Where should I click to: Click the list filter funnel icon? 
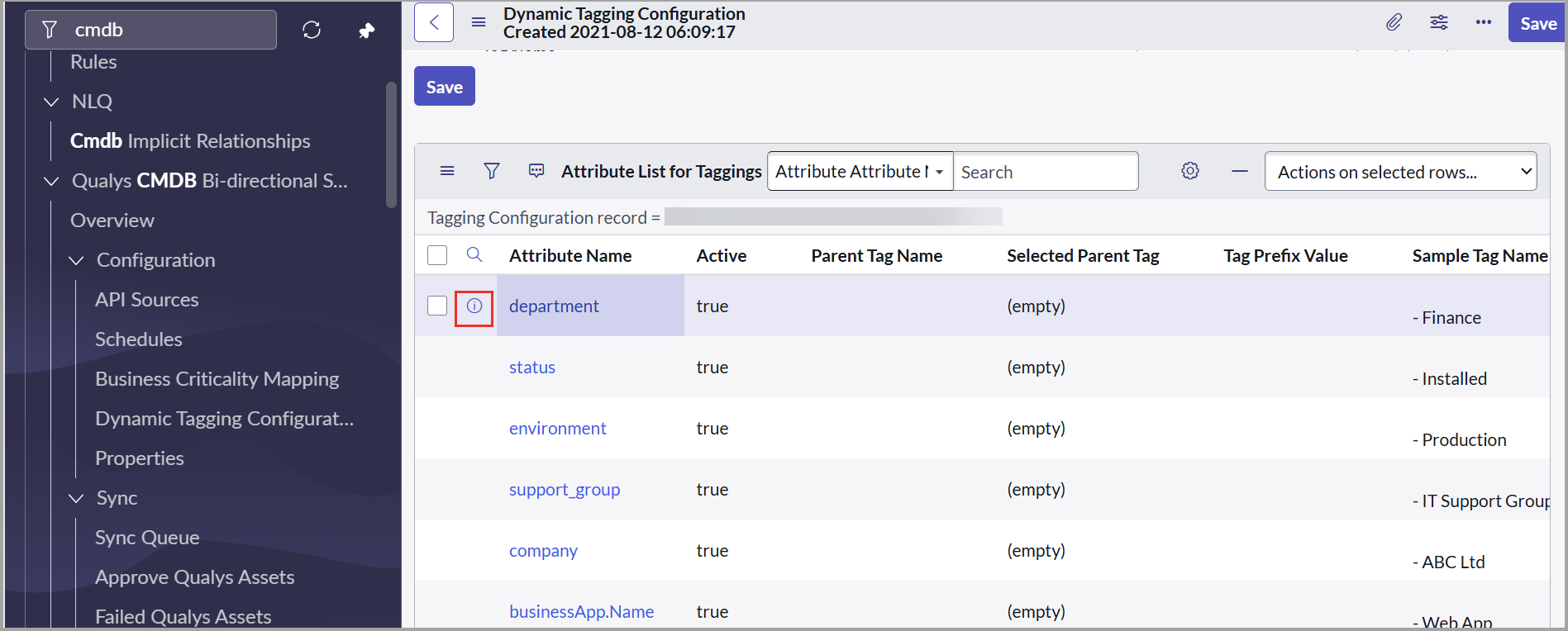(492, 171)
